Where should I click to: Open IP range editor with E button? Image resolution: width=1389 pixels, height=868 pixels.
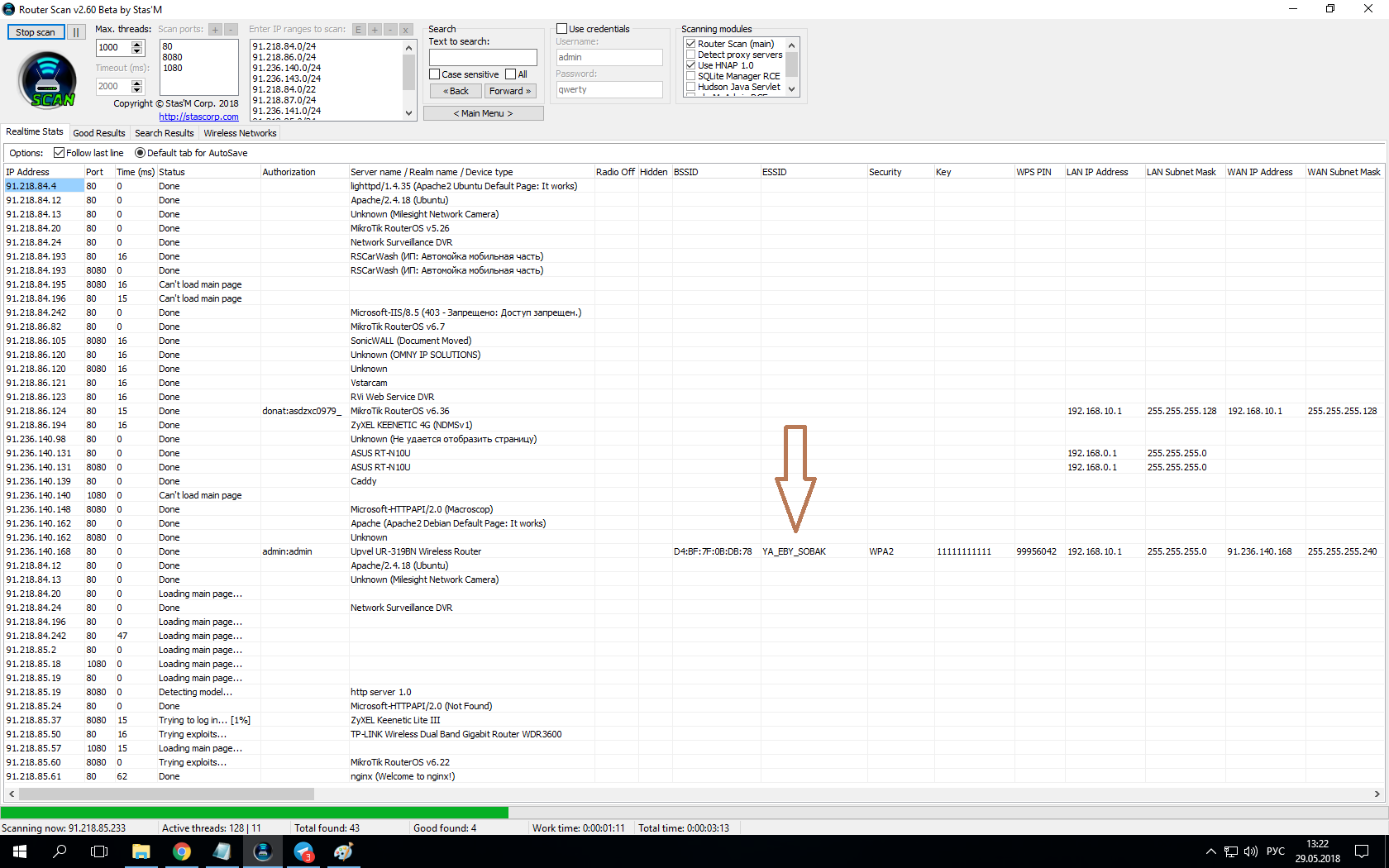click(359, 30)
